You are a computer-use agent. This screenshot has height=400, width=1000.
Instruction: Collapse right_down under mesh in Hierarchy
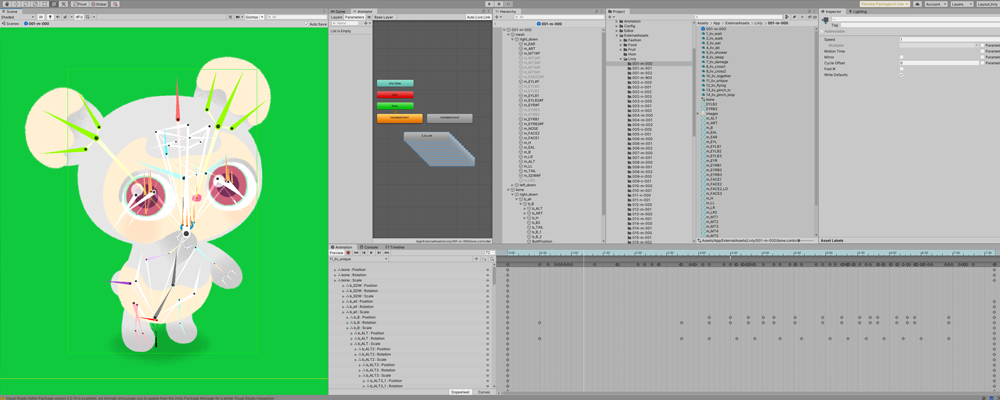coord(513,39)
